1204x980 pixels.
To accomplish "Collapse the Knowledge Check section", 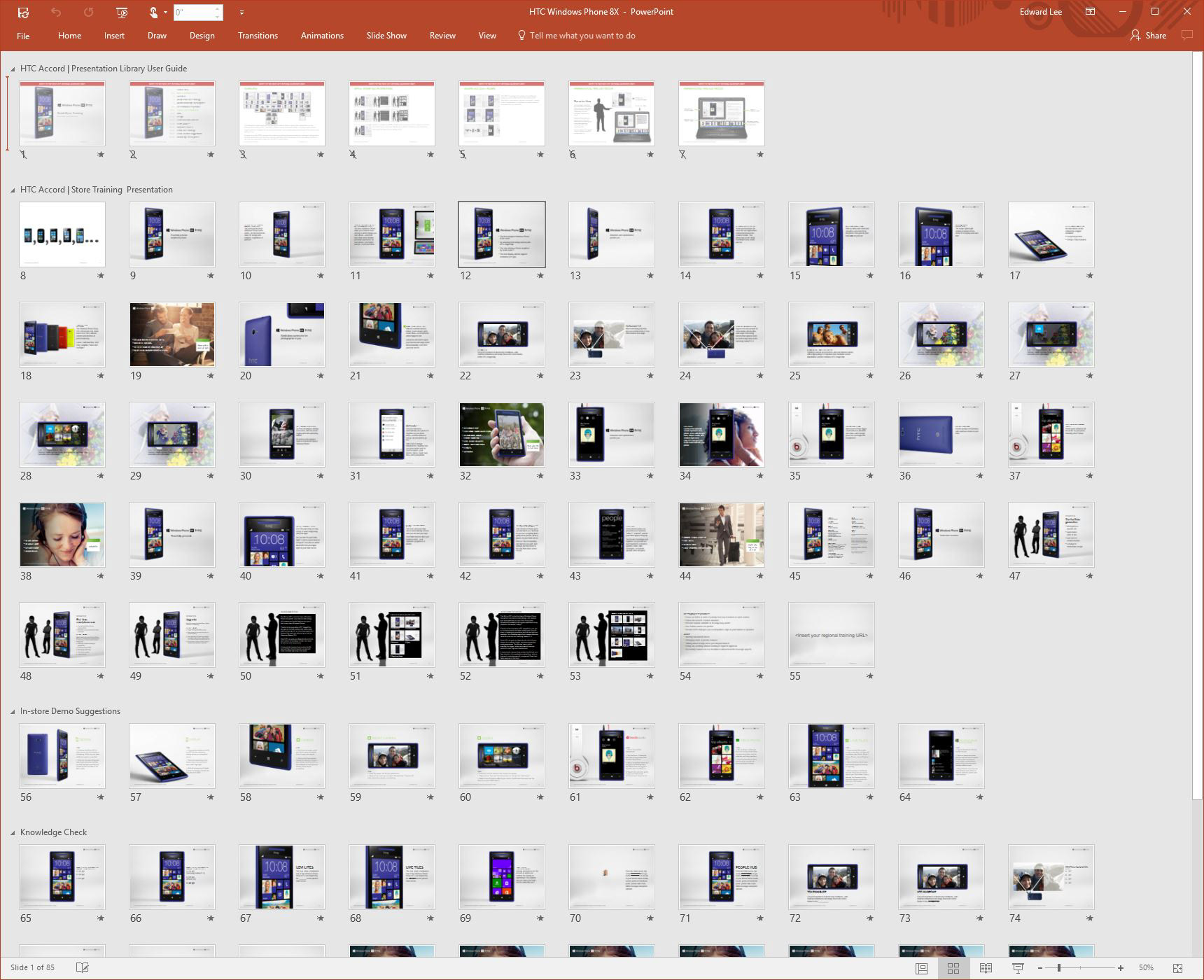I will coord(13,832).
